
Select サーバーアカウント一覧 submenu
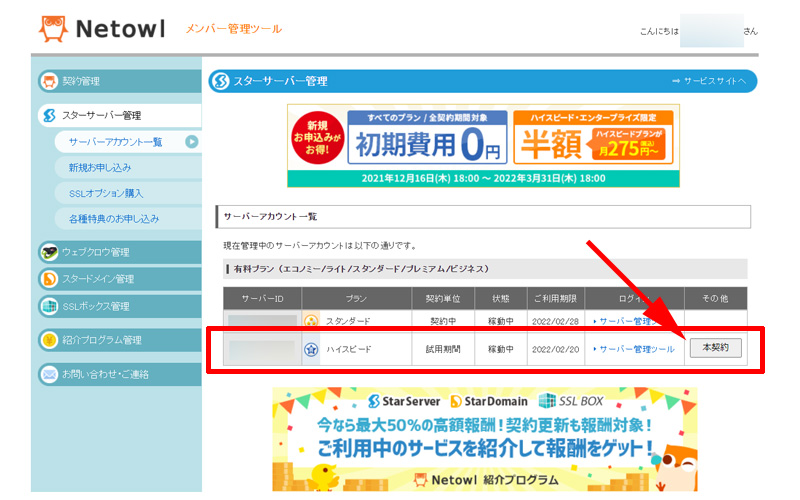pyautogui.click(x=128, y=142)
